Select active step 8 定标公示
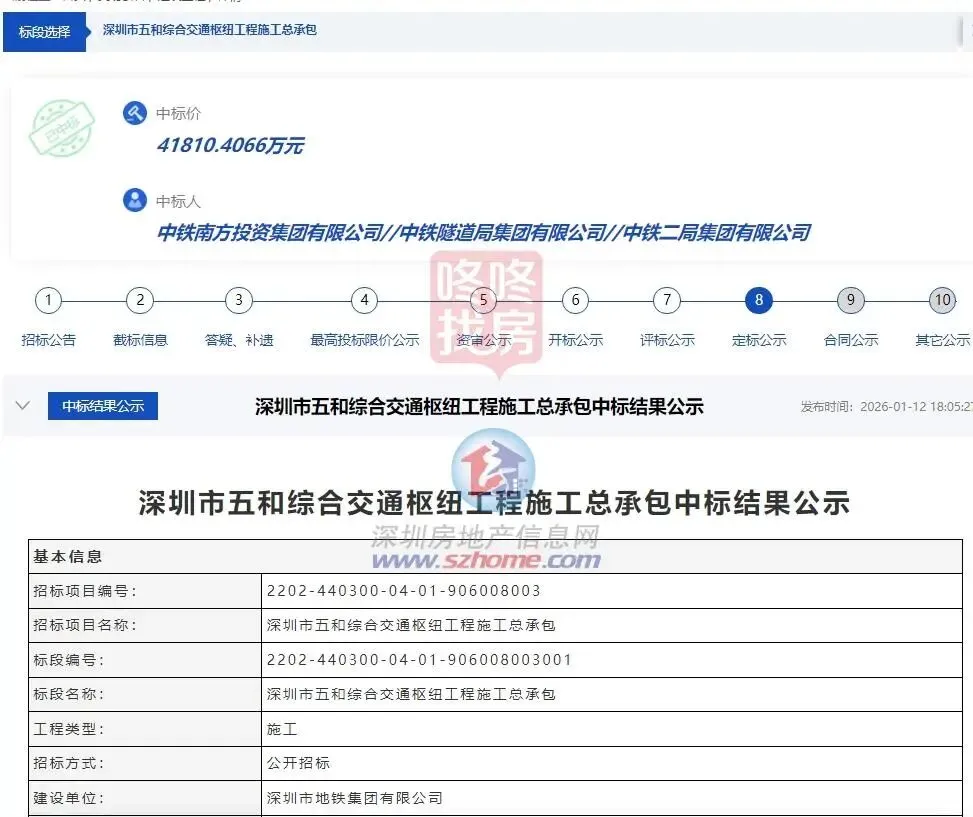 pyautogui.click(x=759, y=300)
